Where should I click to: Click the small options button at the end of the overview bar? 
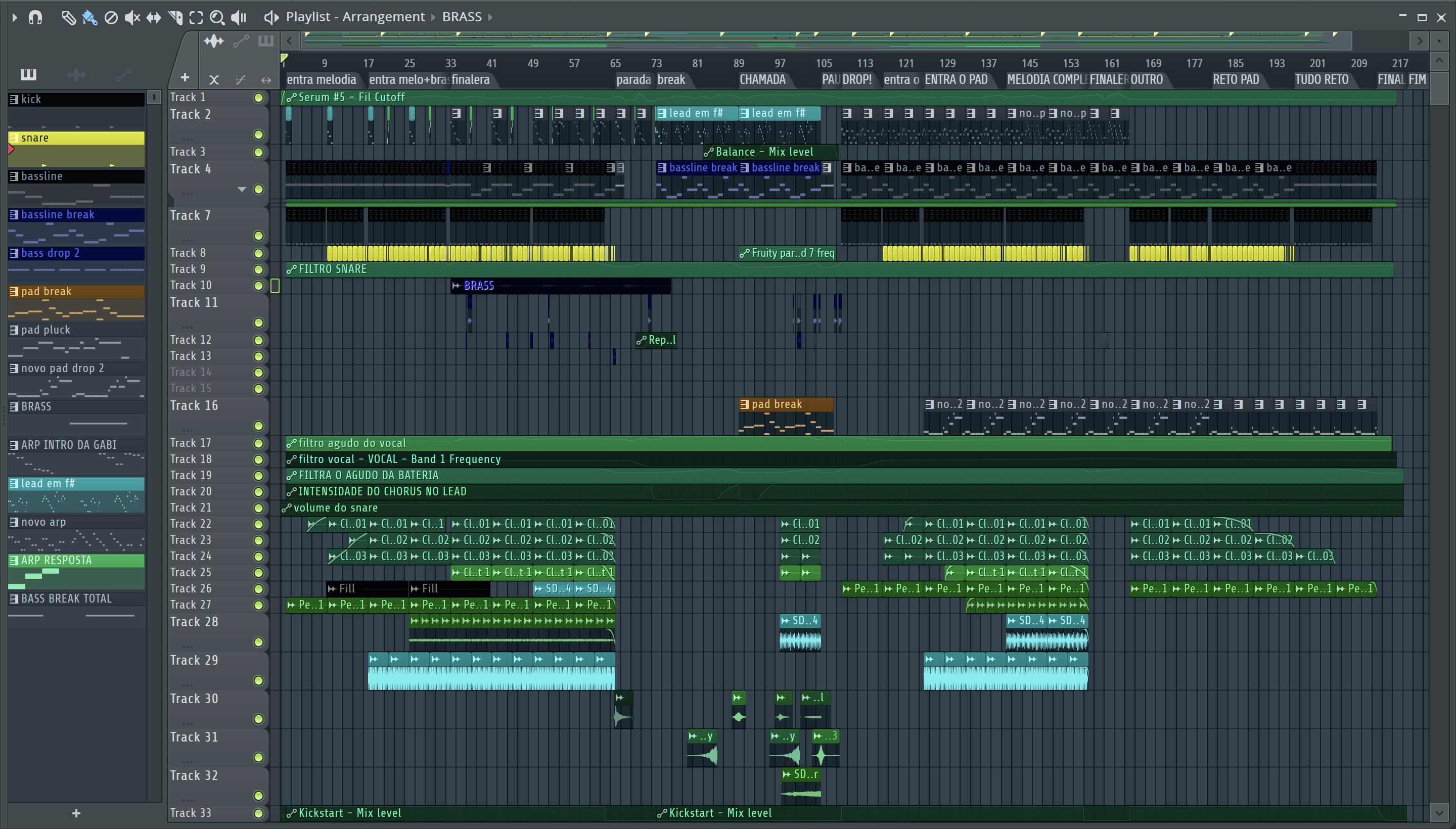pyautogui.click(x=1439, y=41)
